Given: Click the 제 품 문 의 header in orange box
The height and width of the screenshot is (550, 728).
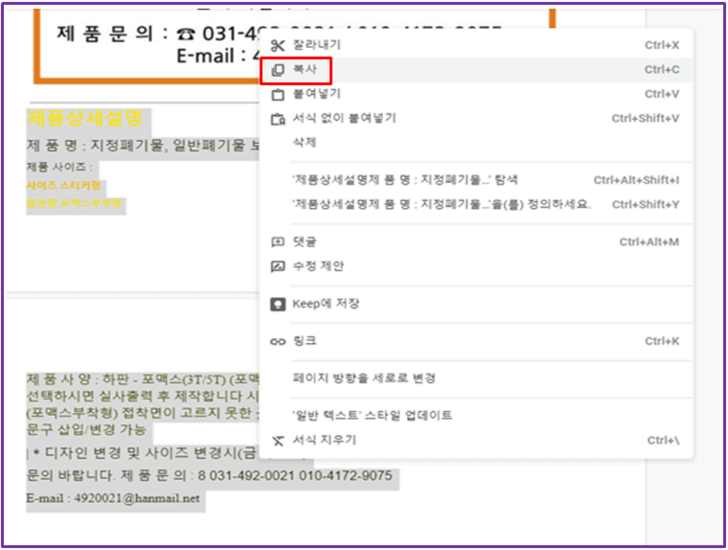Looking at the screenshot, I should (104, 34).
